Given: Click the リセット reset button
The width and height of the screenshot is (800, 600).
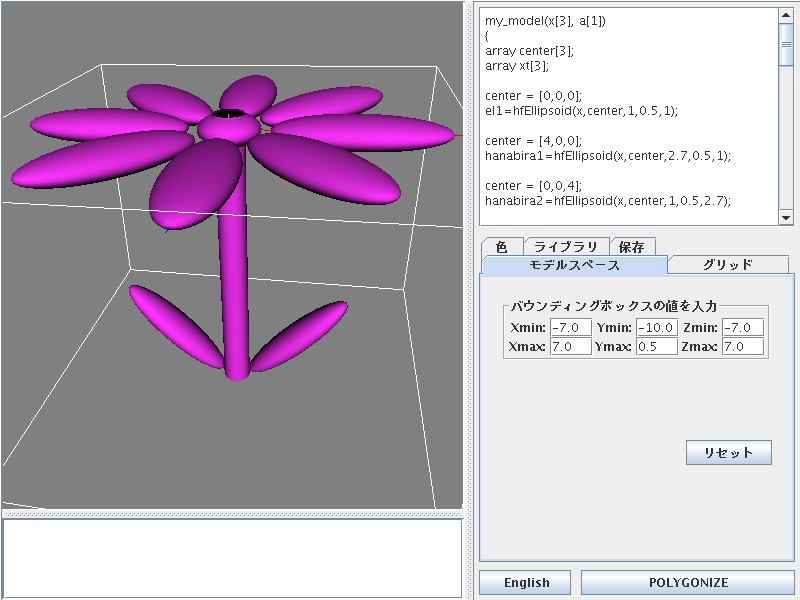Looking at the screenshot, I should (729, 453).
